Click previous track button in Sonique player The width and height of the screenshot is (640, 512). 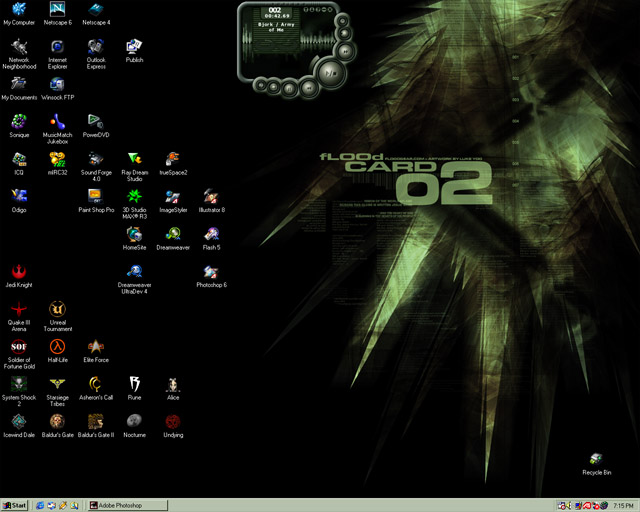(x=309, y=87)
